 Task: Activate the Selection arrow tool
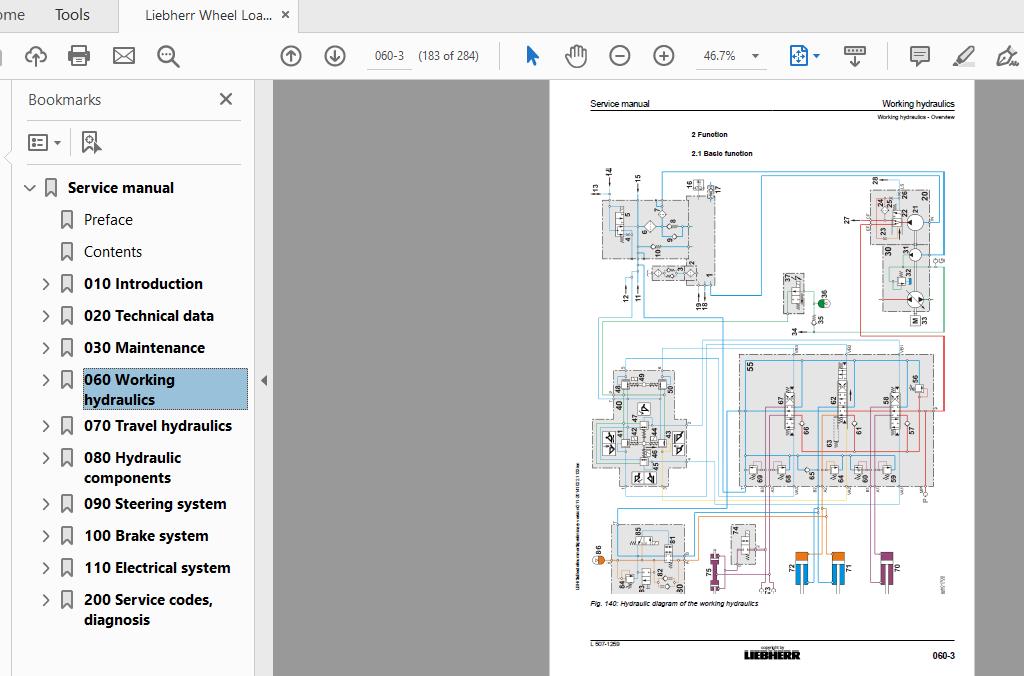click(532, 56)
